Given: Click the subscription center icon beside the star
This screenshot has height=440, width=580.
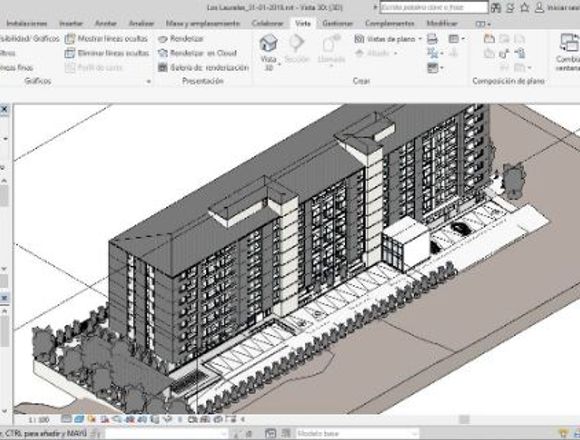Looking at the screenshot, I should [510, 8].
